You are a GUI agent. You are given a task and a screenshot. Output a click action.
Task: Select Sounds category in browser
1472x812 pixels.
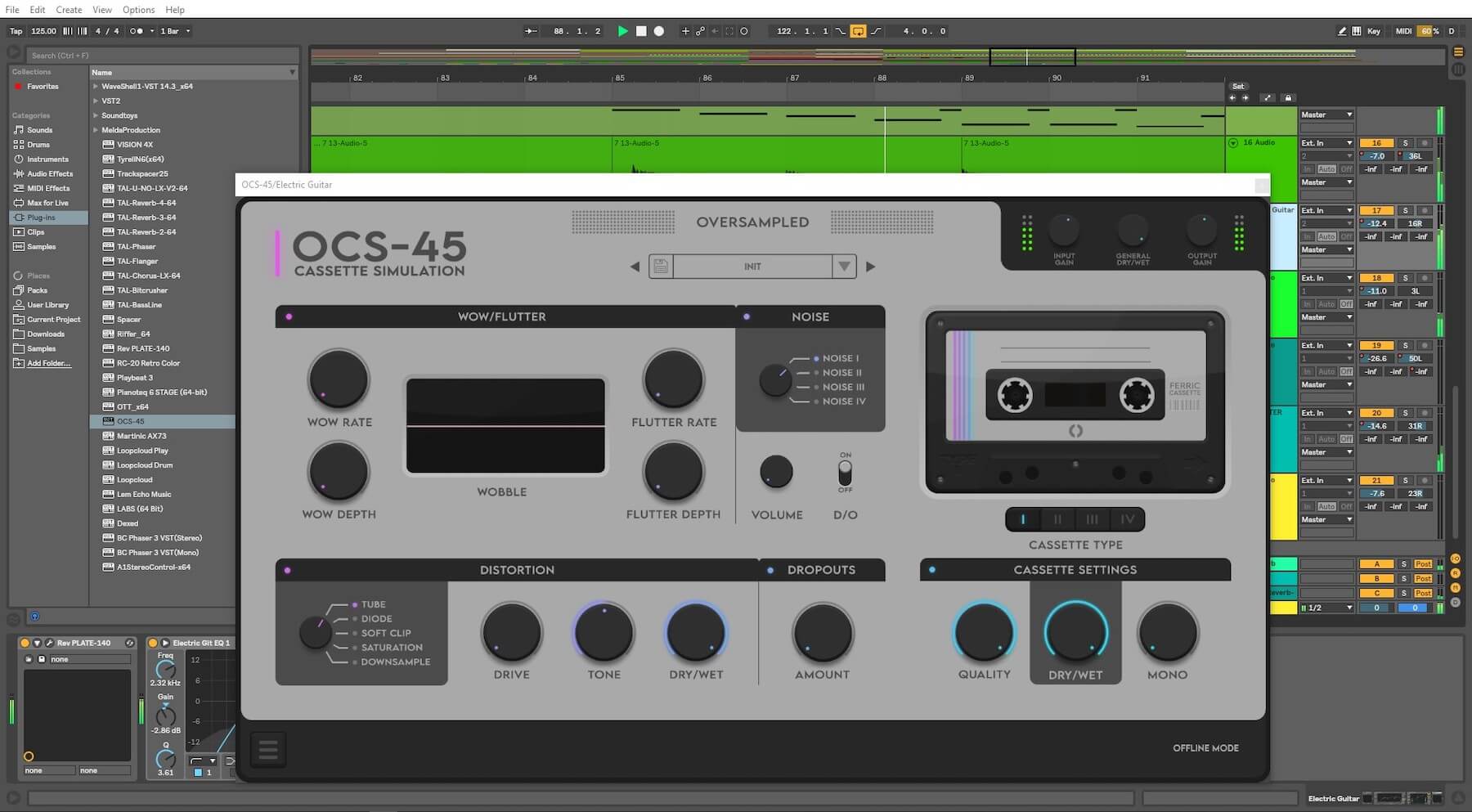coord(40,130)
